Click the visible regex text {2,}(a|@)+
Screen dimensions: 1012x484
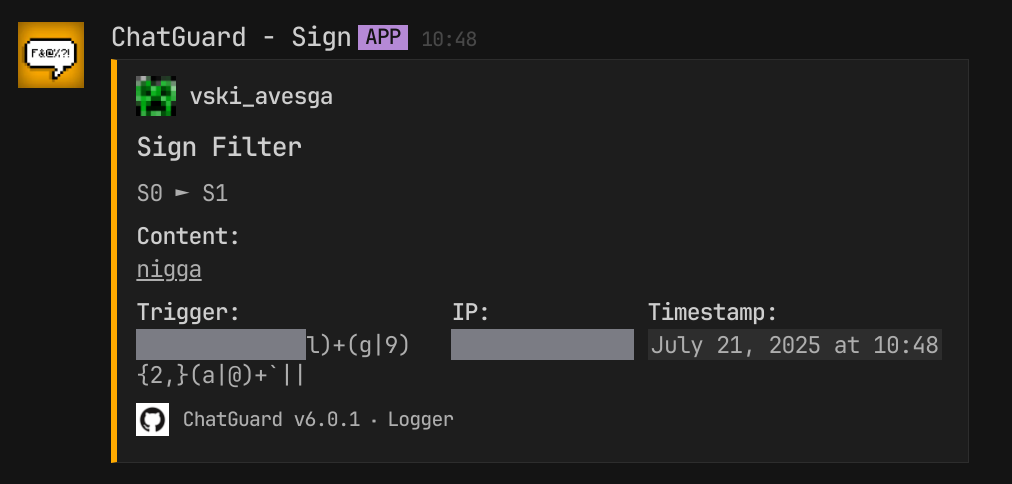point(203,376)
